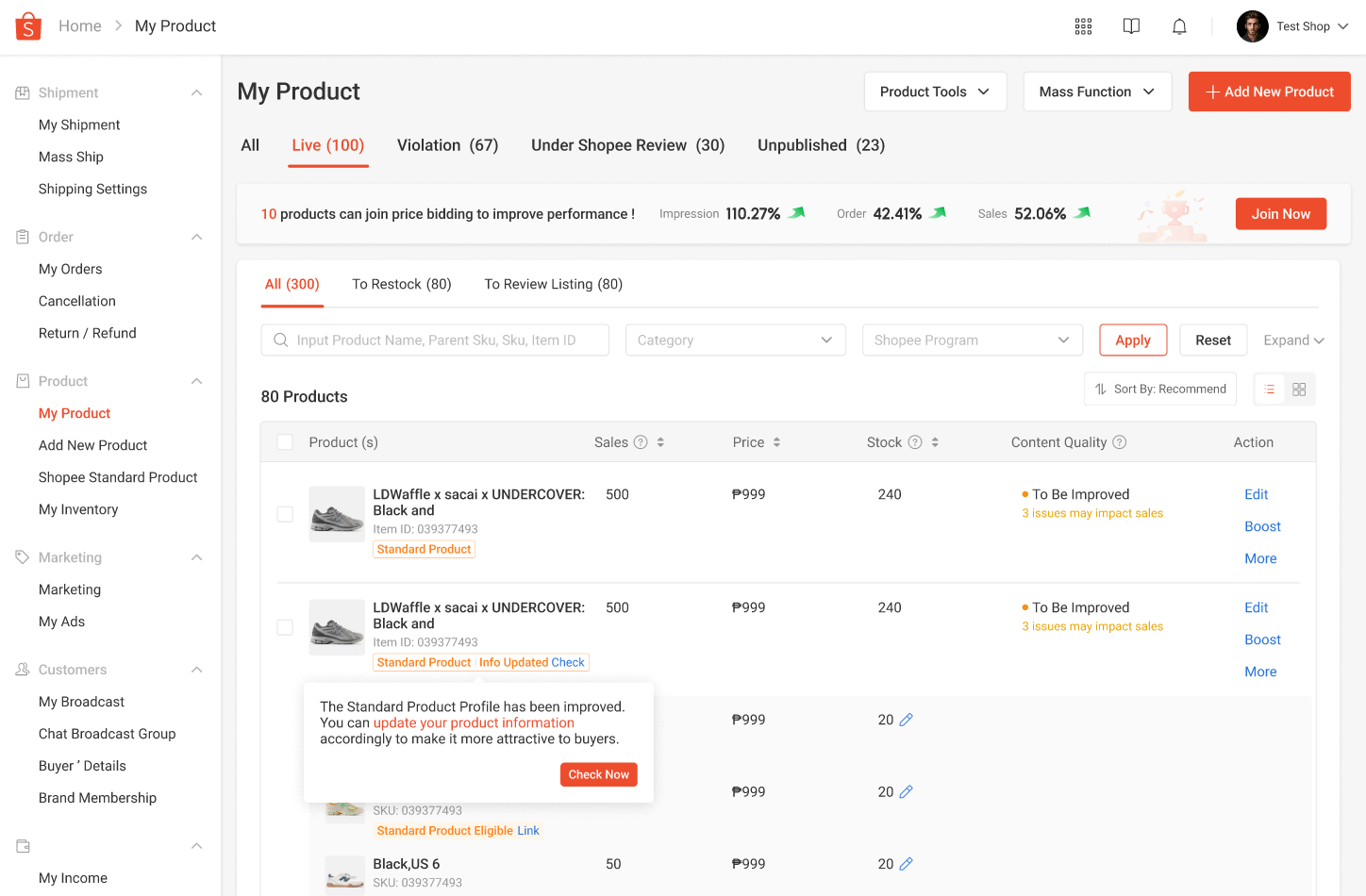Select the To Restock (80) tab
The width and height of the screenshot is (1366, 896).
(x=402, y=284)
